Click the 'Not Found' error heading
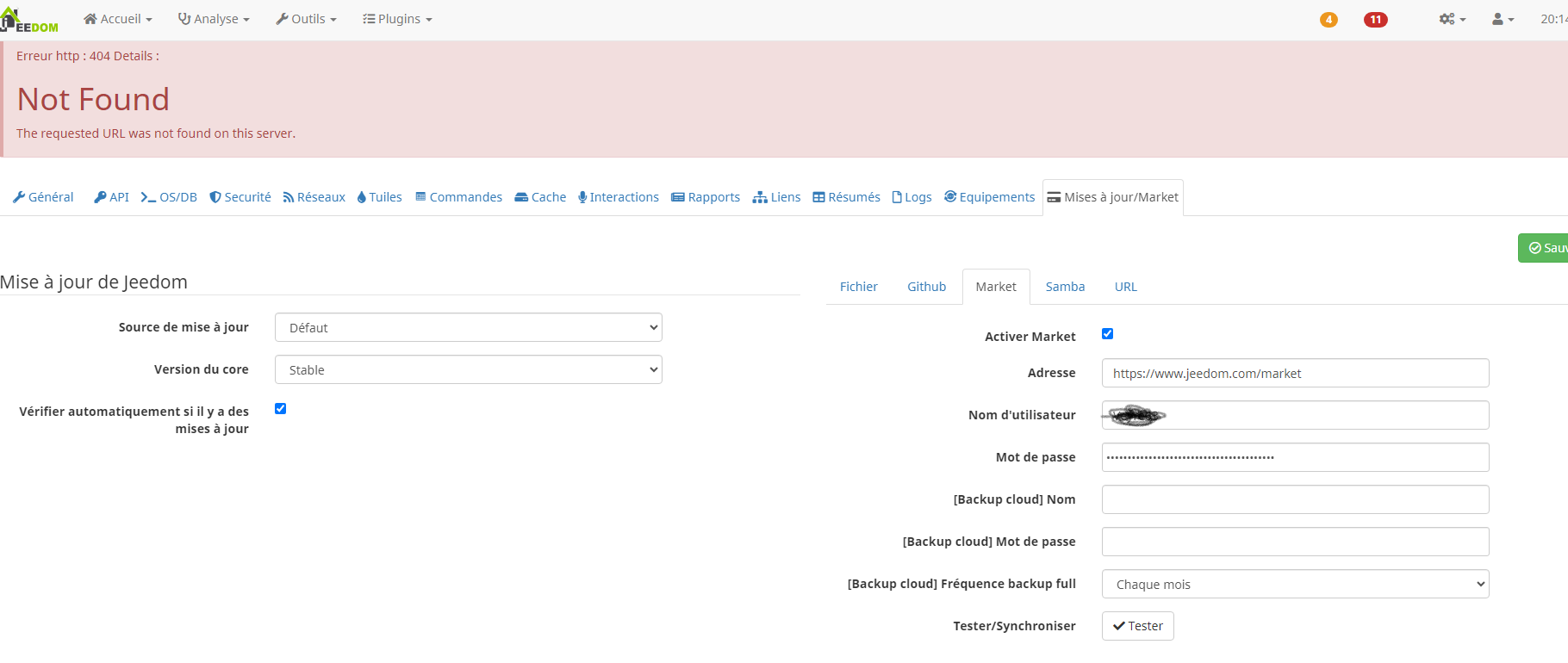The height and width of the screenshot is (663, 1568). click(x=93, y=99)
